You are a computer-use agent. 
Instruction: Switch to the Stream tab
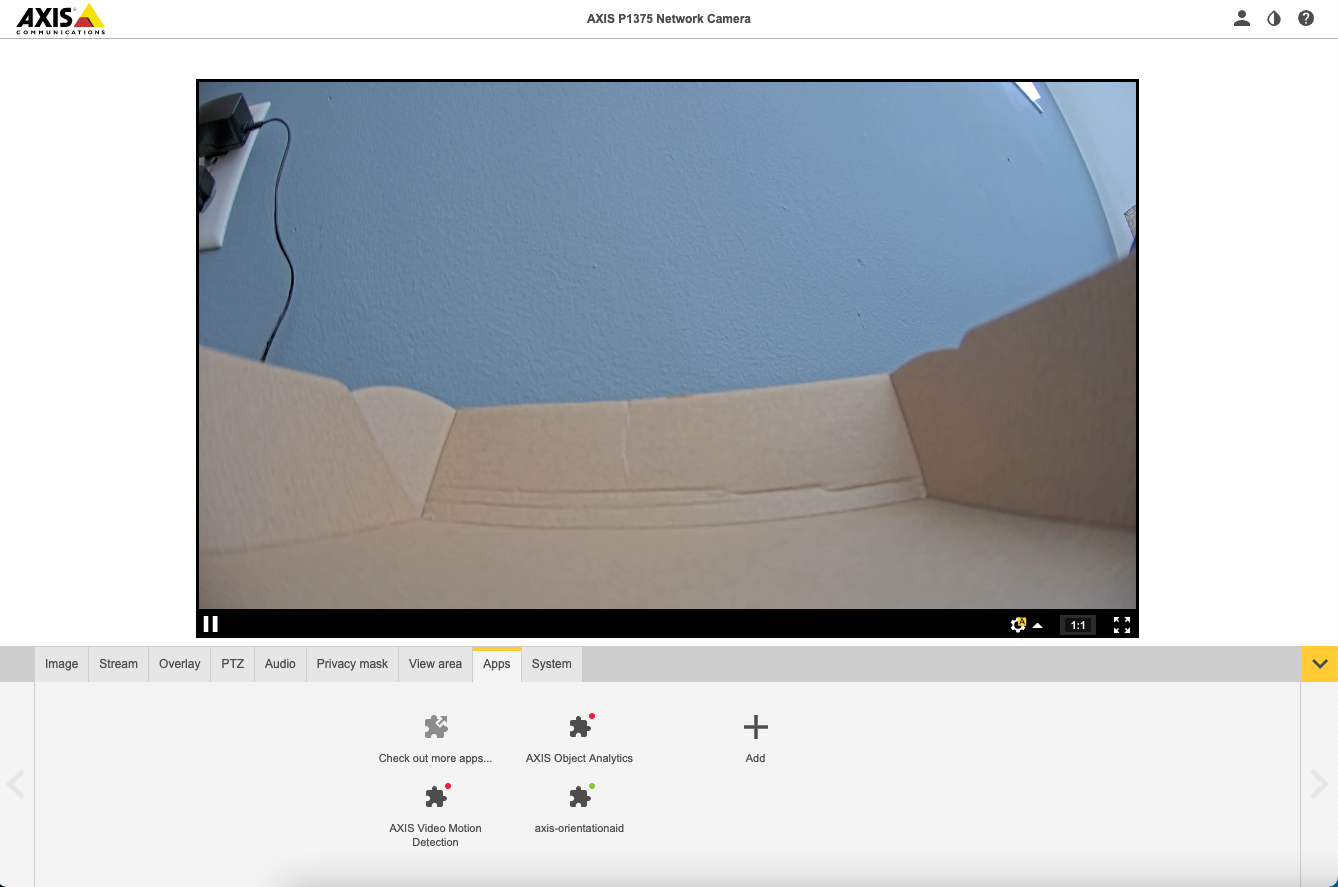pos(118,664)
